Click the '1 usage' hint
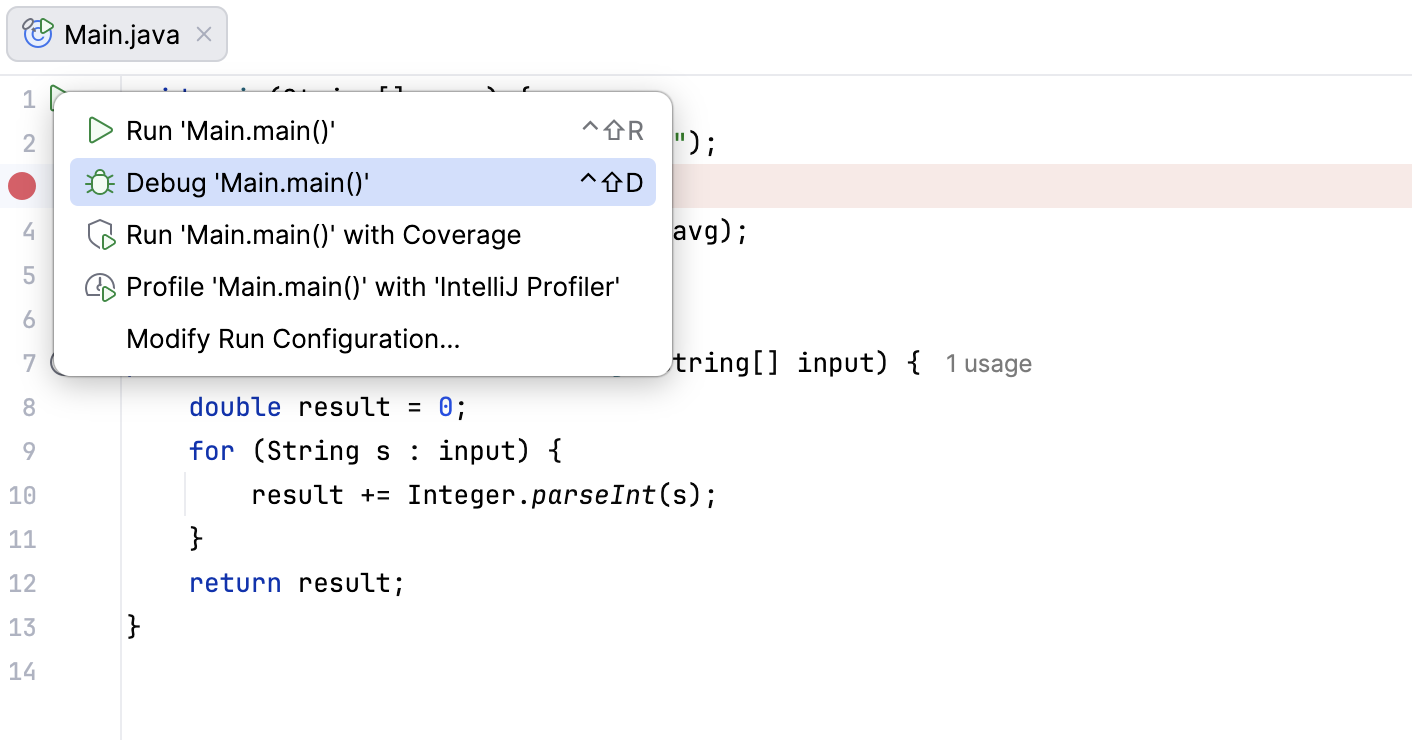The height and width of the screenshot is (740, 1412). coord(988,363)
